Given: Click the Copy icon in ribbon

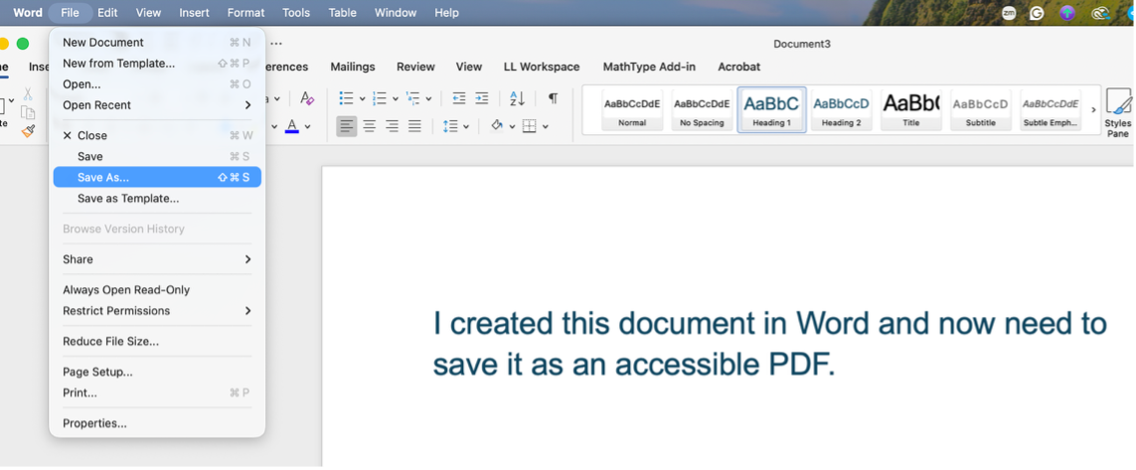Looking at the screenshot, I should pyautogui.click(x=28, y=112).
